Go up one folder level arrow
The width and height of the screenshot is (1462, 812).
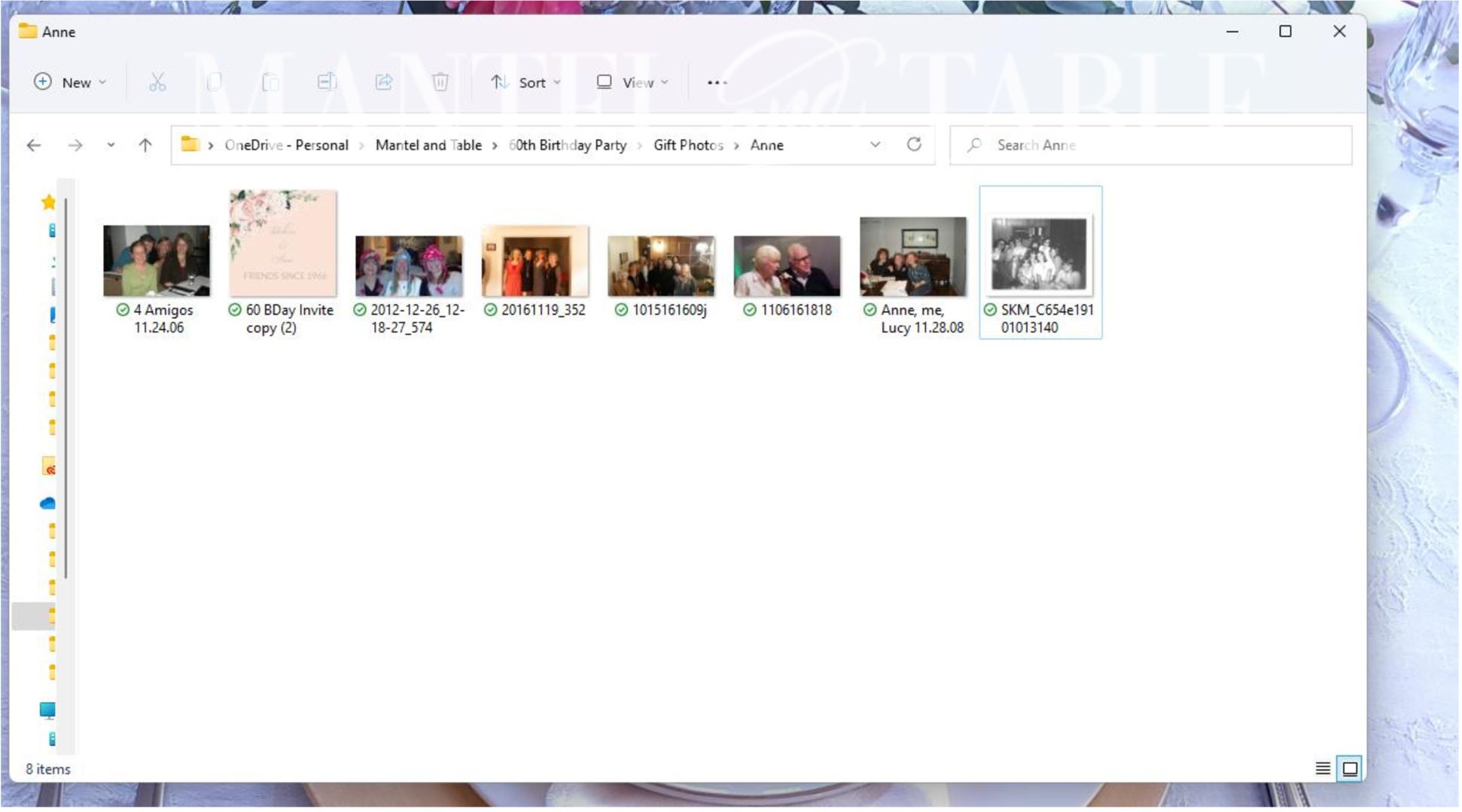point(145,145)
